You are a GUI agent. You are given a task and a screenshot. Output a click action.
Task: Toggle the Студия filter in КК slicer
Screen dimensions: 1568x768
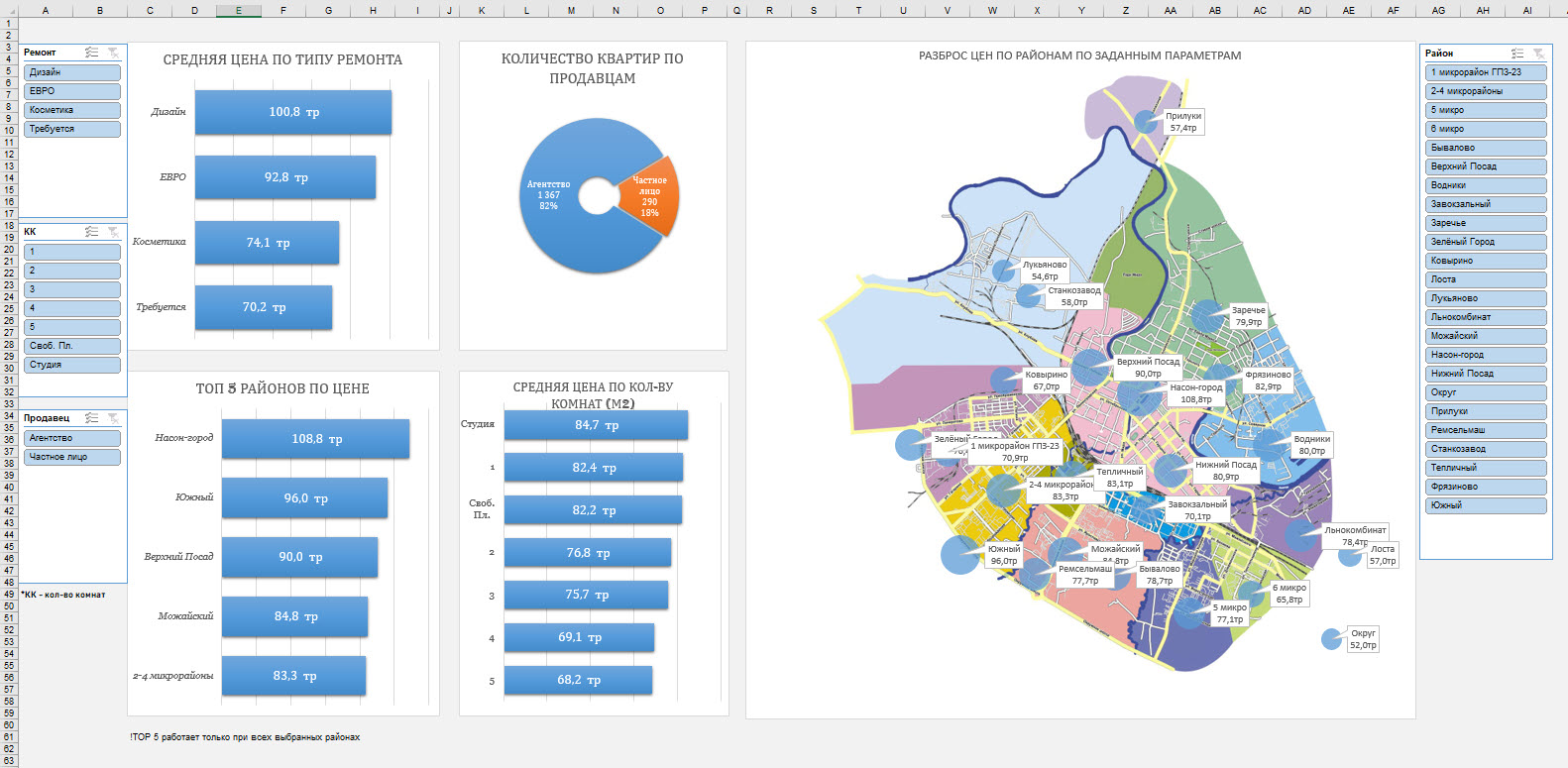click(x=72, y=365)
